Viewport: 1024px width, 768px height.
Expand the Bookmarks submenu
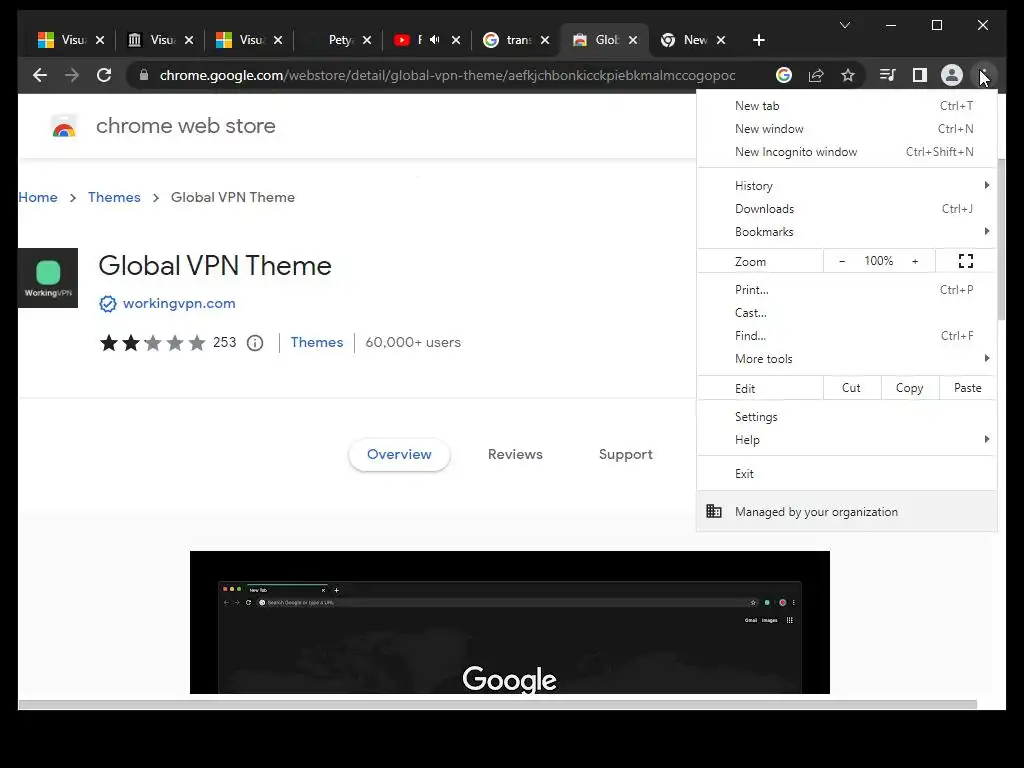pyautogui.click(x=847, y=232)
